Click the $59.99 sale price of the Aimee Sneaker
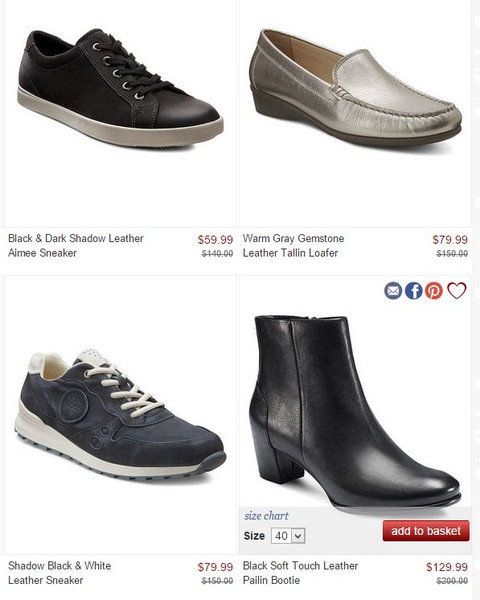The width and height of the screenshot is (480, 600). [215, 240]
